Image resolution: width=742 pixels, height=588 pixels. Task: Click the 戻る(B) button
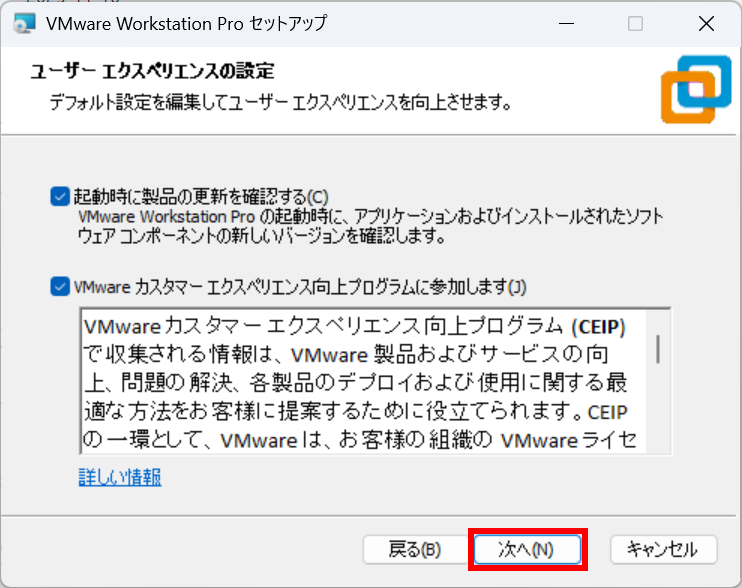coord(415,549)
